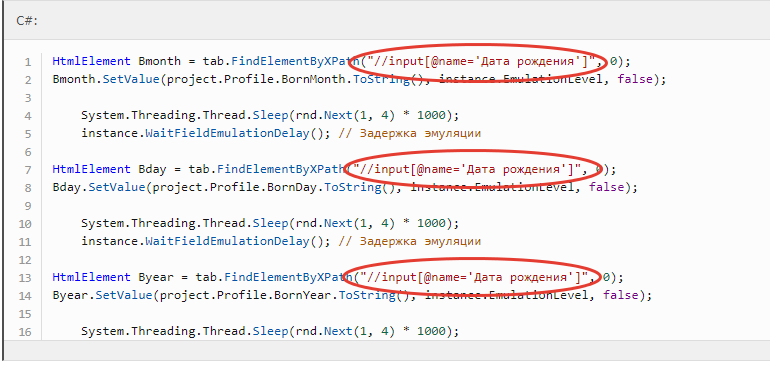Click the Bmonth variable on line 1

pyautogui.click(x=160, y=61)
